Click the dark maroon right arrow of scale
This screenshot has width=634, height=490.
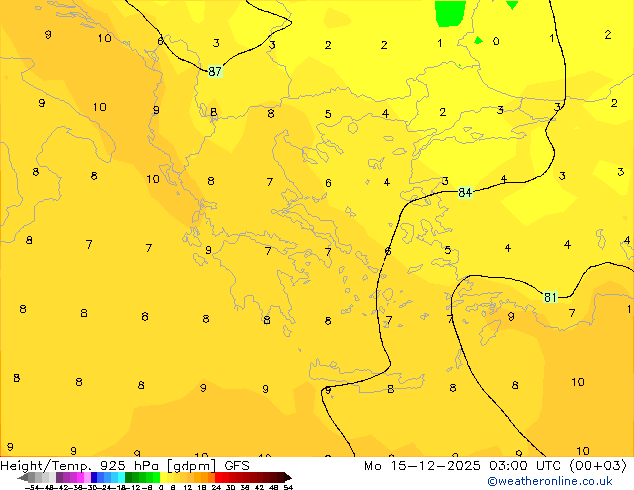pos(287,478)
